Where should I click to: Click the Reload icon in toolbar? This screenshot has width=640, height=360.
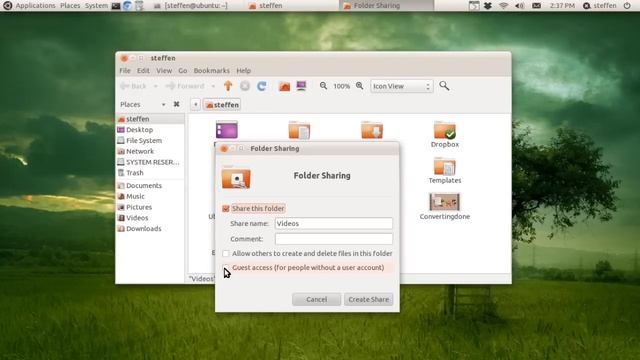point(262,86)
